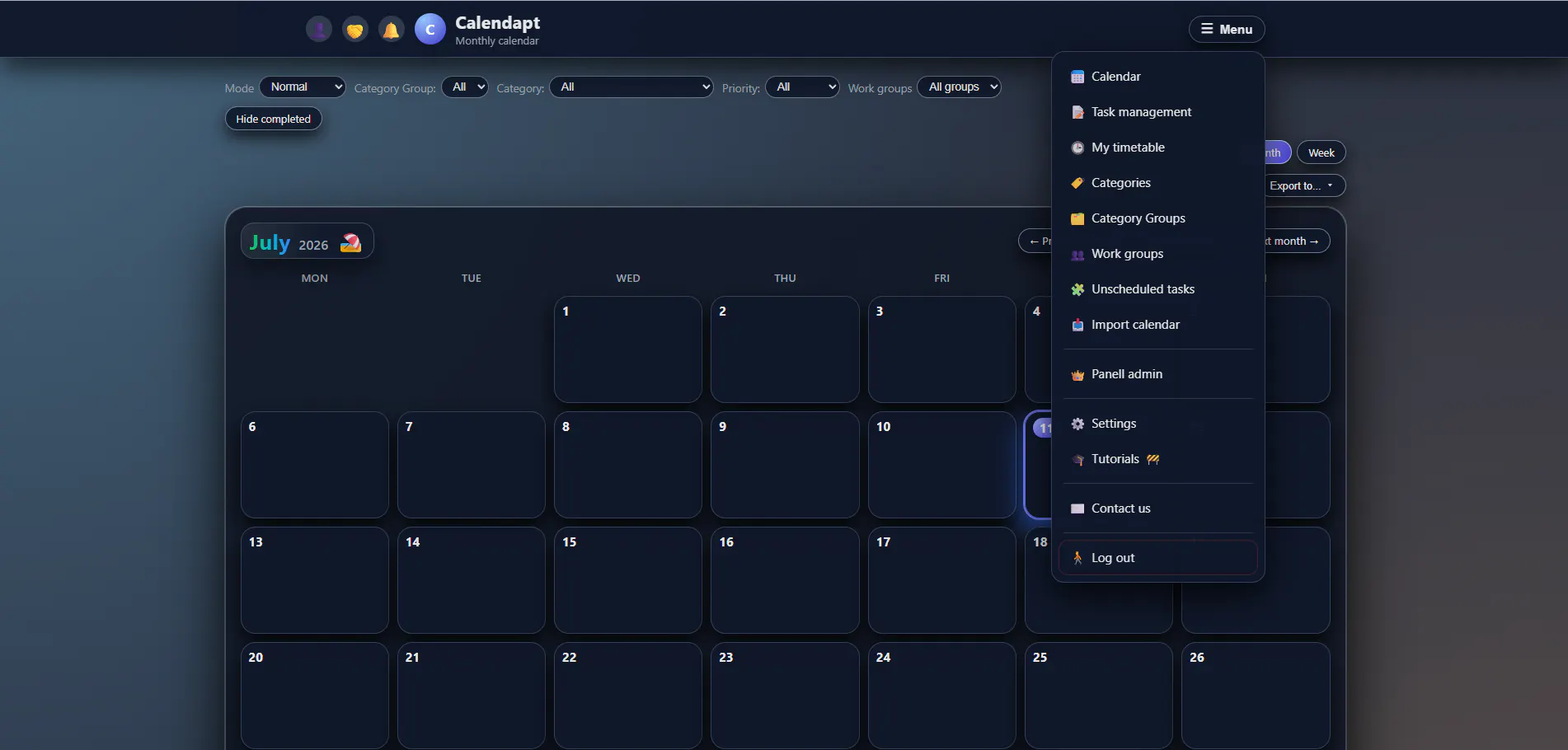Viewport: 1568px width, 750px height.
Task: Select day 13 cell in July
Action: pos(315,580)
